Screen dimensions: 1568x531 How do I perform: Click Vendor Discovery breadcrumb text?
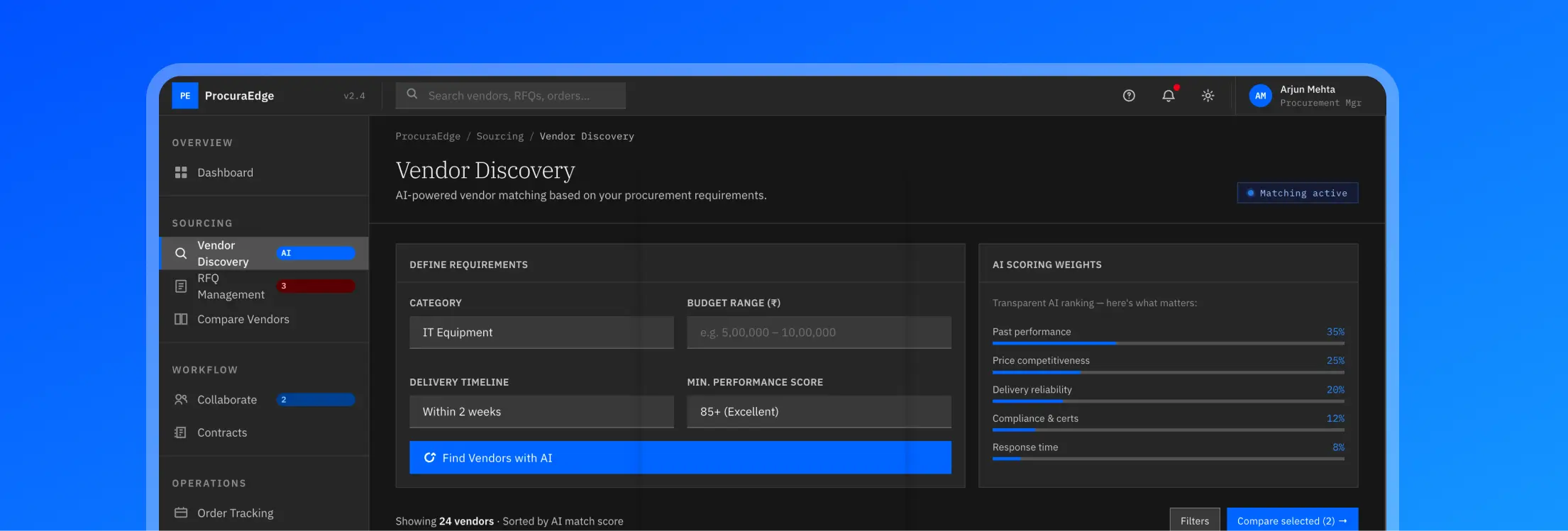(x=587, y=136)
